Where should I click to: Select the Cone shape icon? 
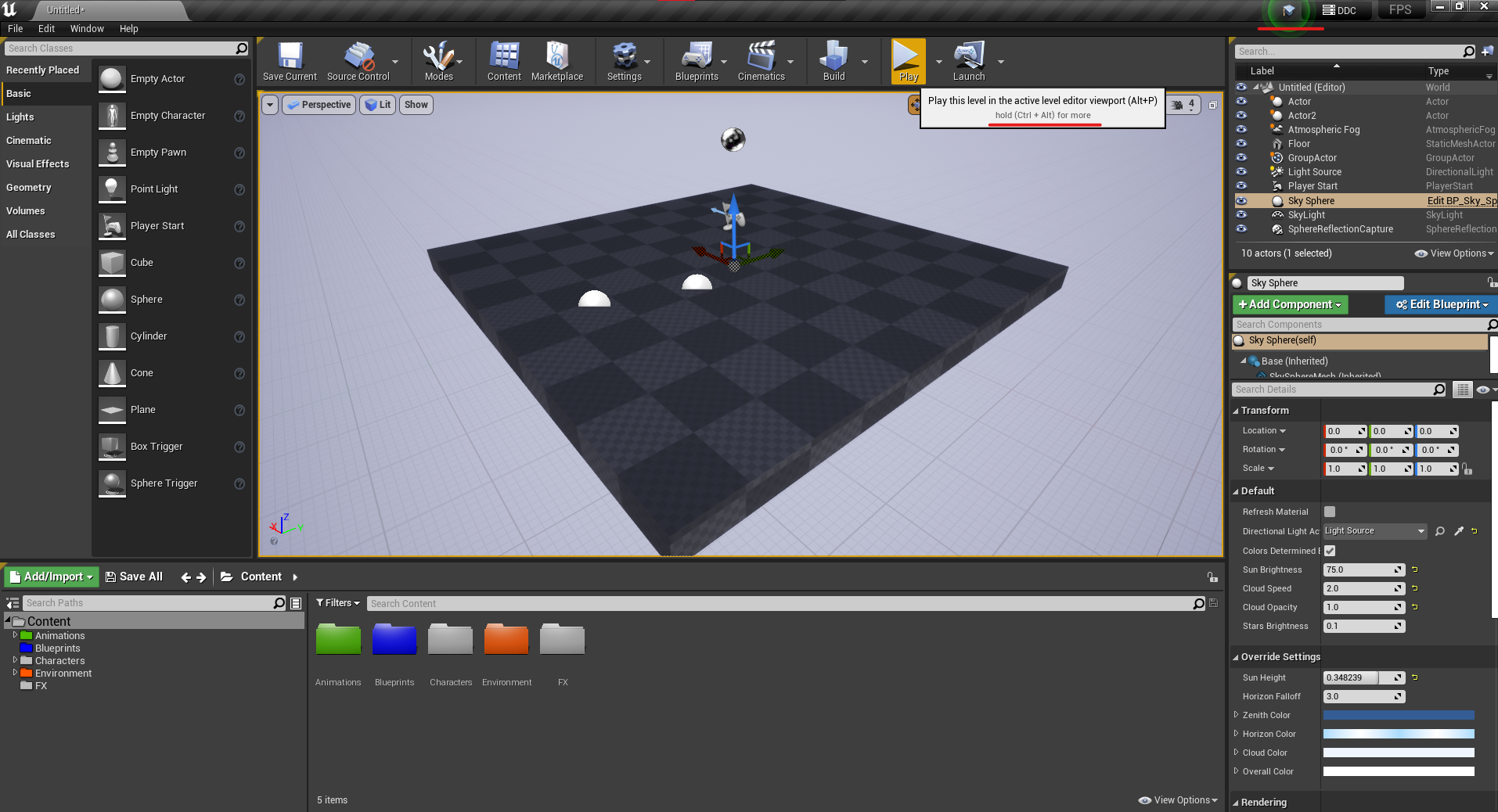[x=112, y=373]
